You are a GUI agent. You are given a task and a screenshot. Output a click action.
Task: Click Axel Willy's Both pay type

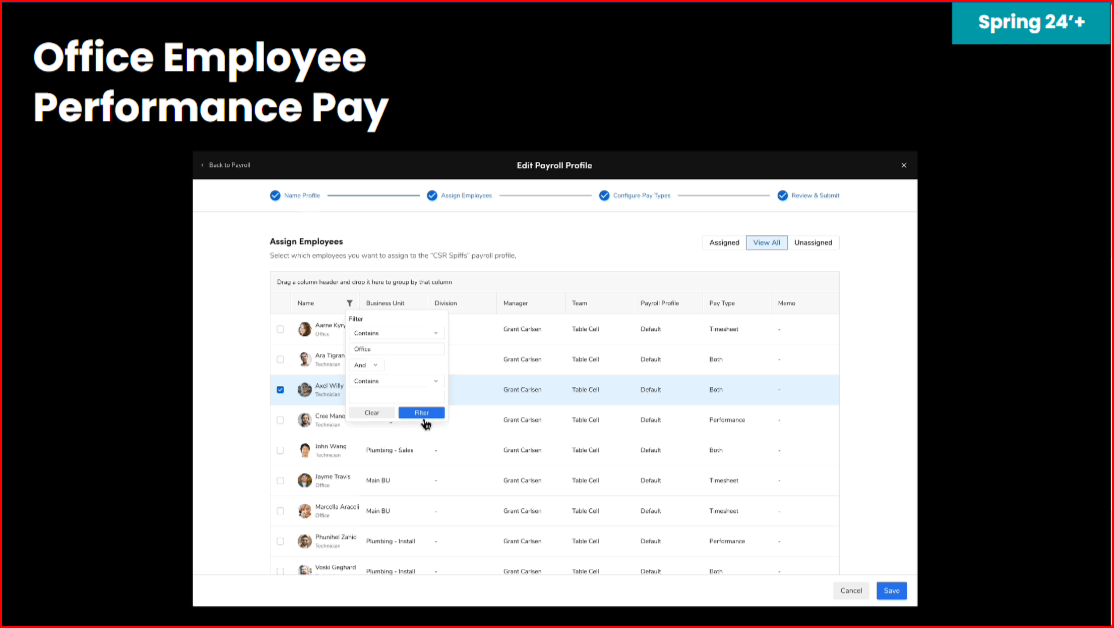point(715,389)
